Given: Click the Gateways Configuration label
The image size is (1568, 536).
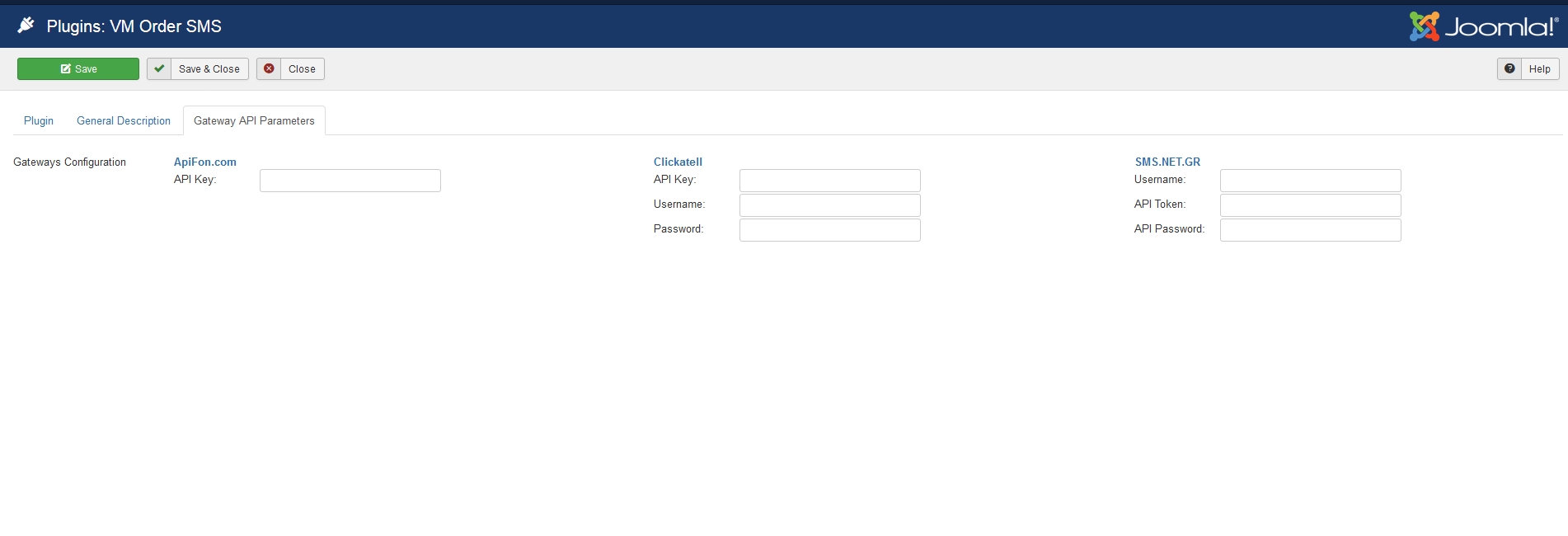Looking at the screenshot, I should [70, 162].
